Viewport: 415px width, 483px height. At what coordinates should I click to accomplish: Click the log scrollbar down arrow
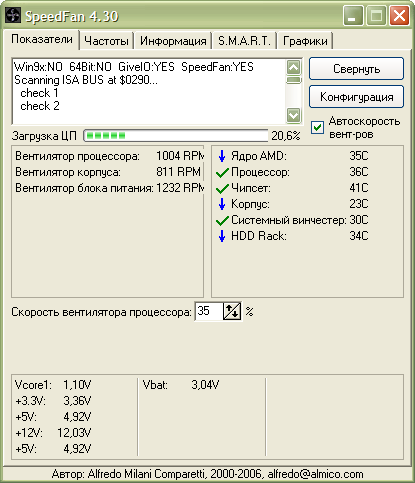tap(294, 115)
